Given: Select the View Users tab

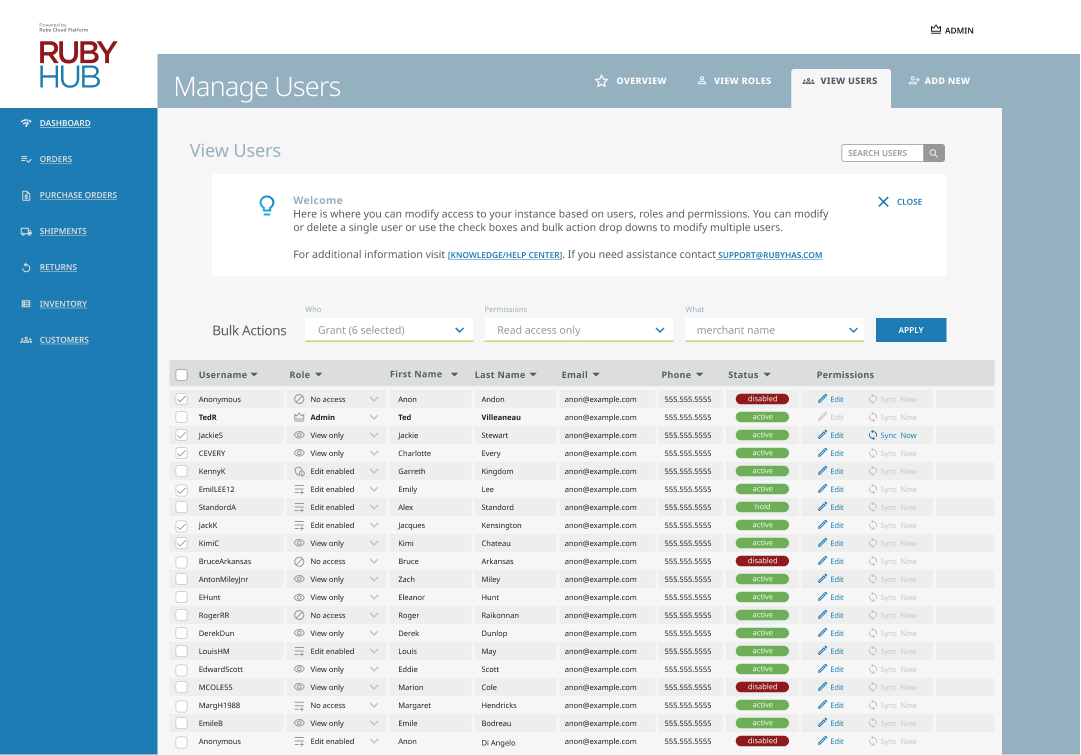Looking at the screenshot, I should (x=840, y=88).
